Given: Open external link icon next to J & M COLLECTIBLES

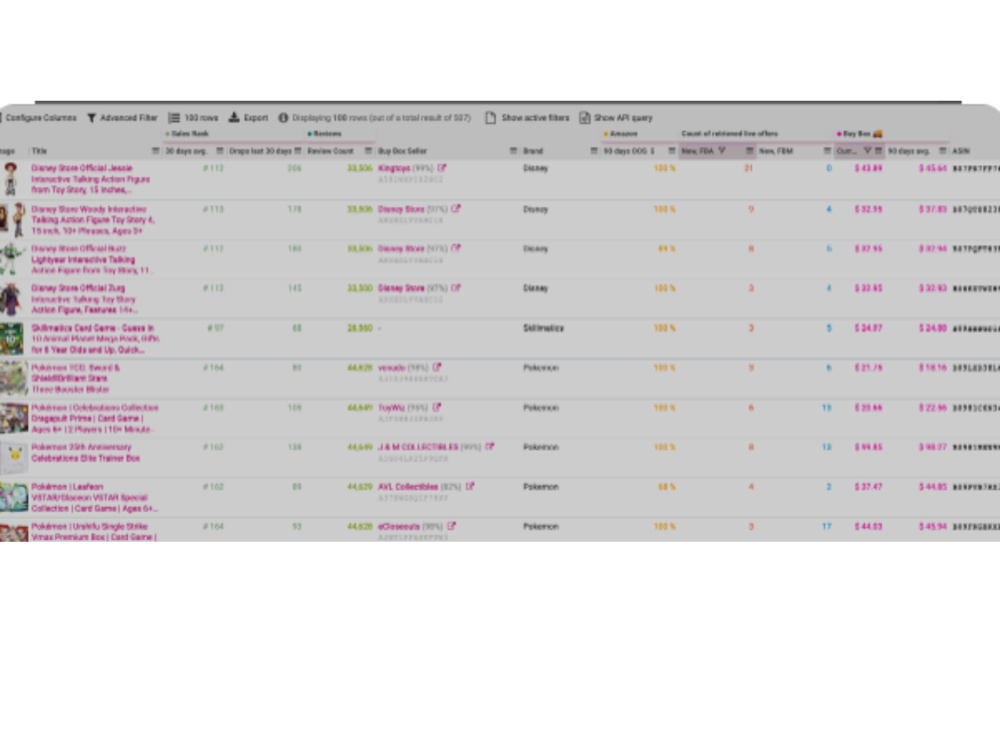Looking at the screenshot, I should (x=489, y=447).
